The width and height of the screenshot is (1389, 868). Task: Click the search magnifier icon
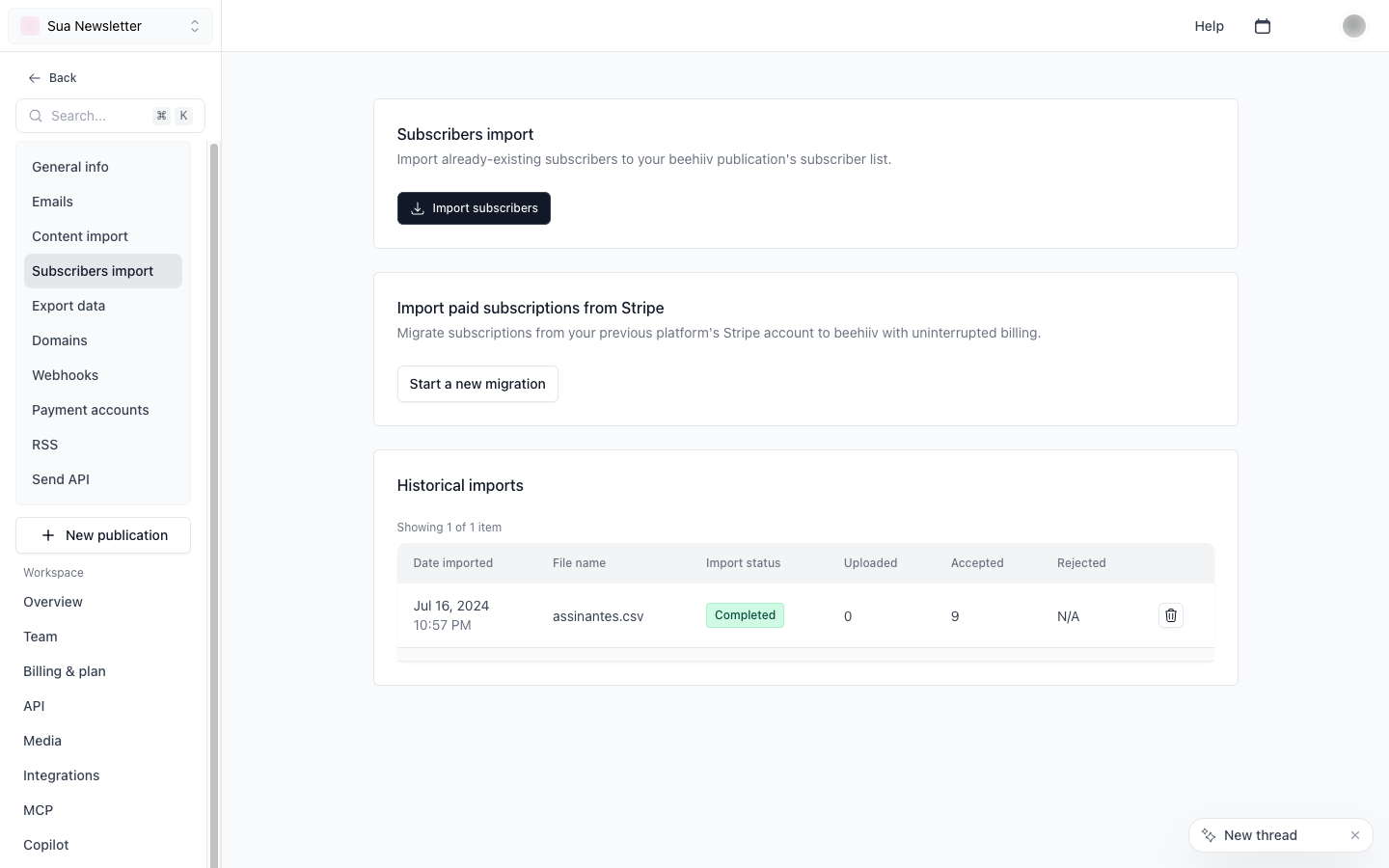tap(36, 116)
